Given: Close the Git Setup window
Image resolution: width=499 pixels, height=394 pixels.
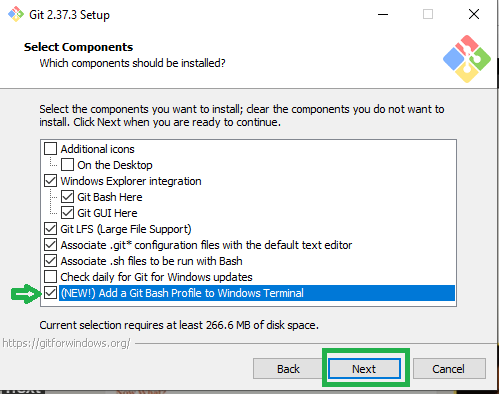Looking at the screenshot, I should (474, 14).
